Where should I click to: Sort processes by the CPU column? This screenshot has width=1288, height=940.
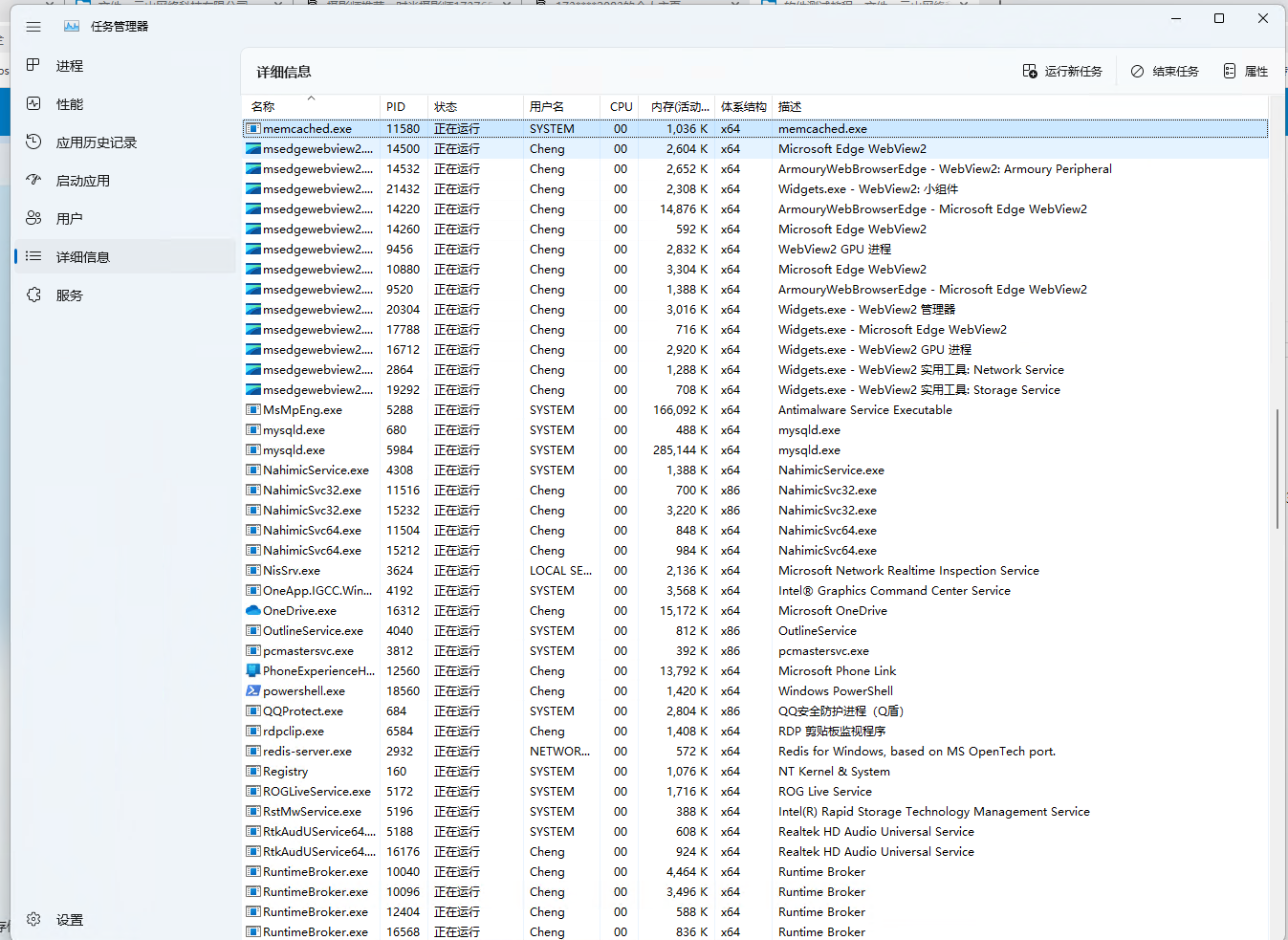[620, 106]
